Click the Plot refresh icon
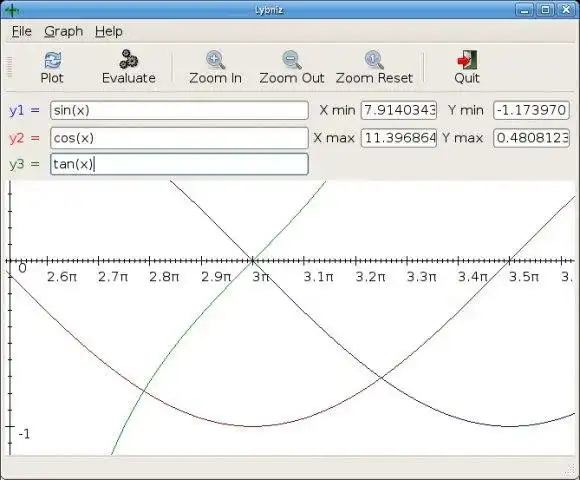 point(53,60)
